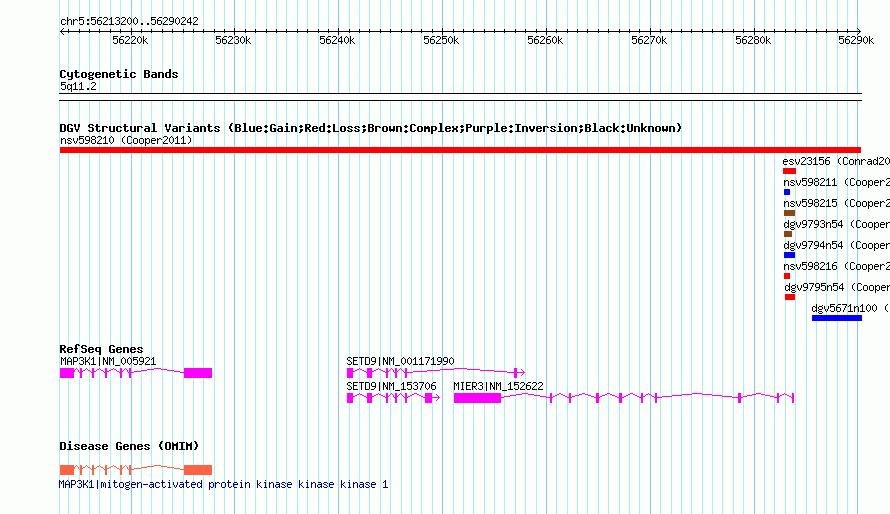
Task: Select the nsv598216 variant label
Action: 836,266
